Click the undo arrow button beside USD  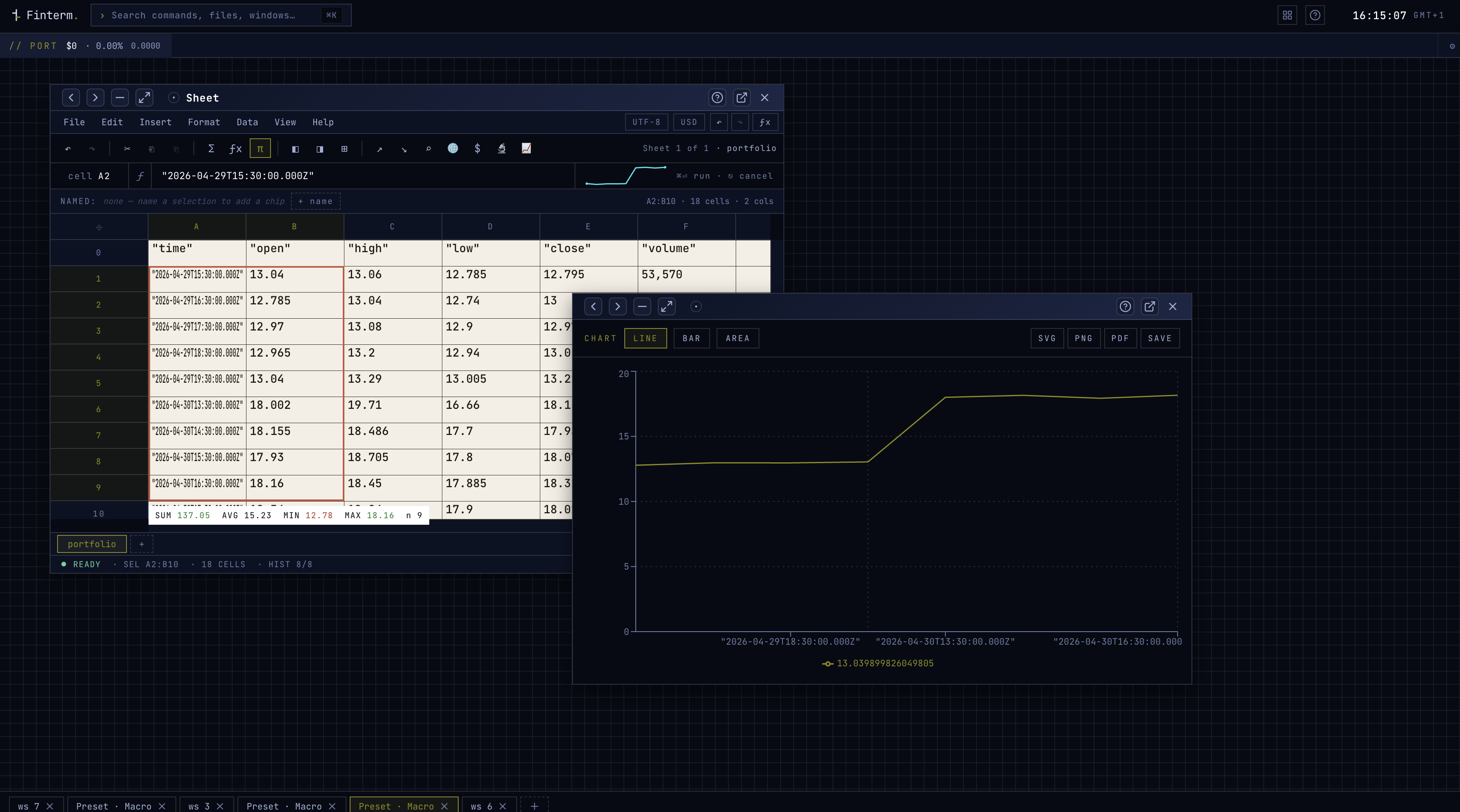coord(719,122)
